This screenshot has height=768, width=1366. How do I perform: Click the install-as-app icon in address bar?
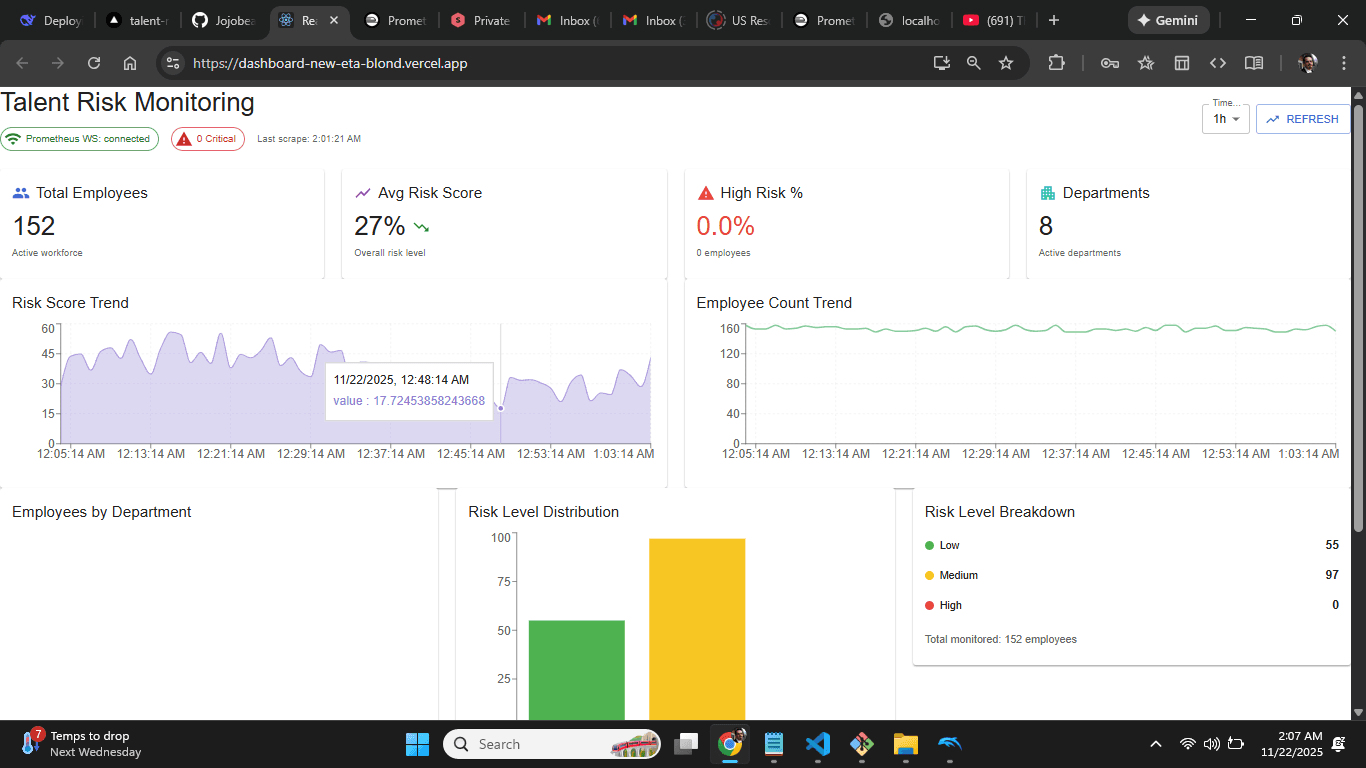(x=941, y=62)
